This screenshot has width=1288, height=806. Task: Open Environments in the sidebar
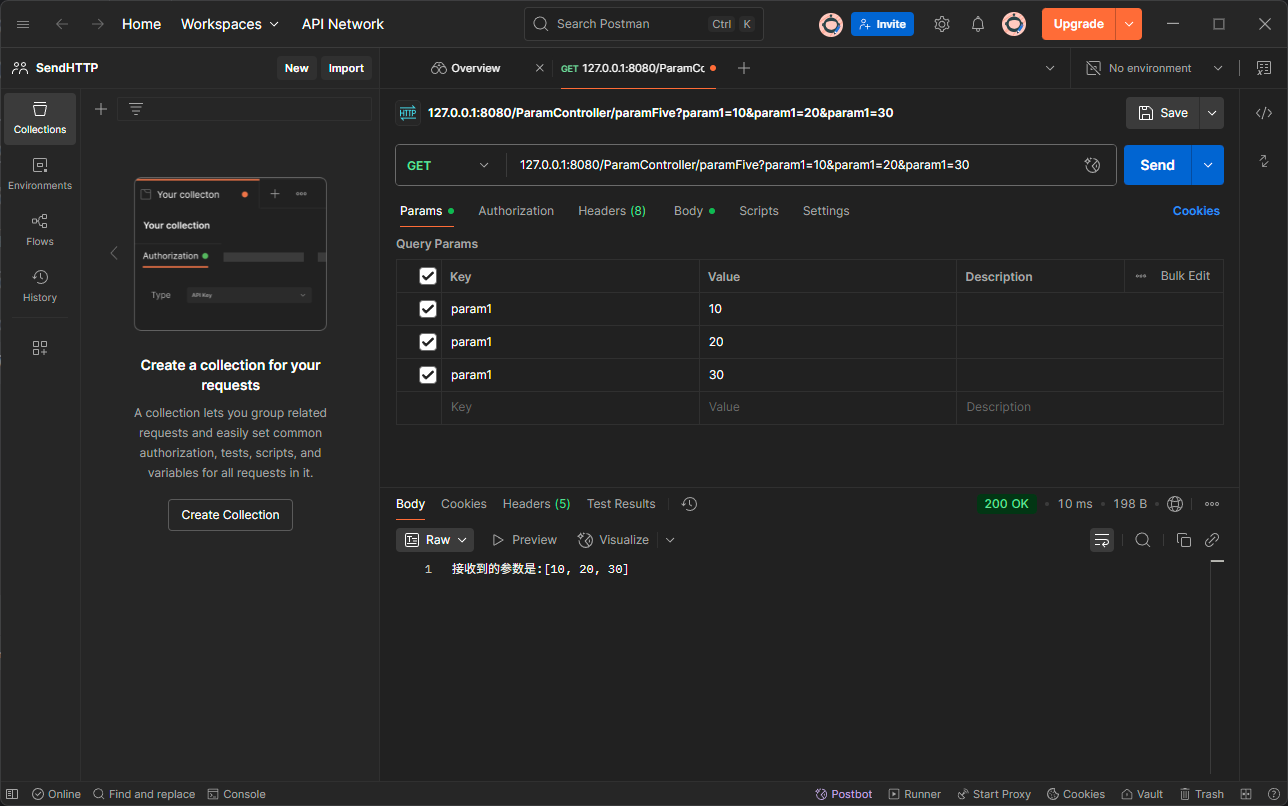pyautogui.click(x=40, y=175)
